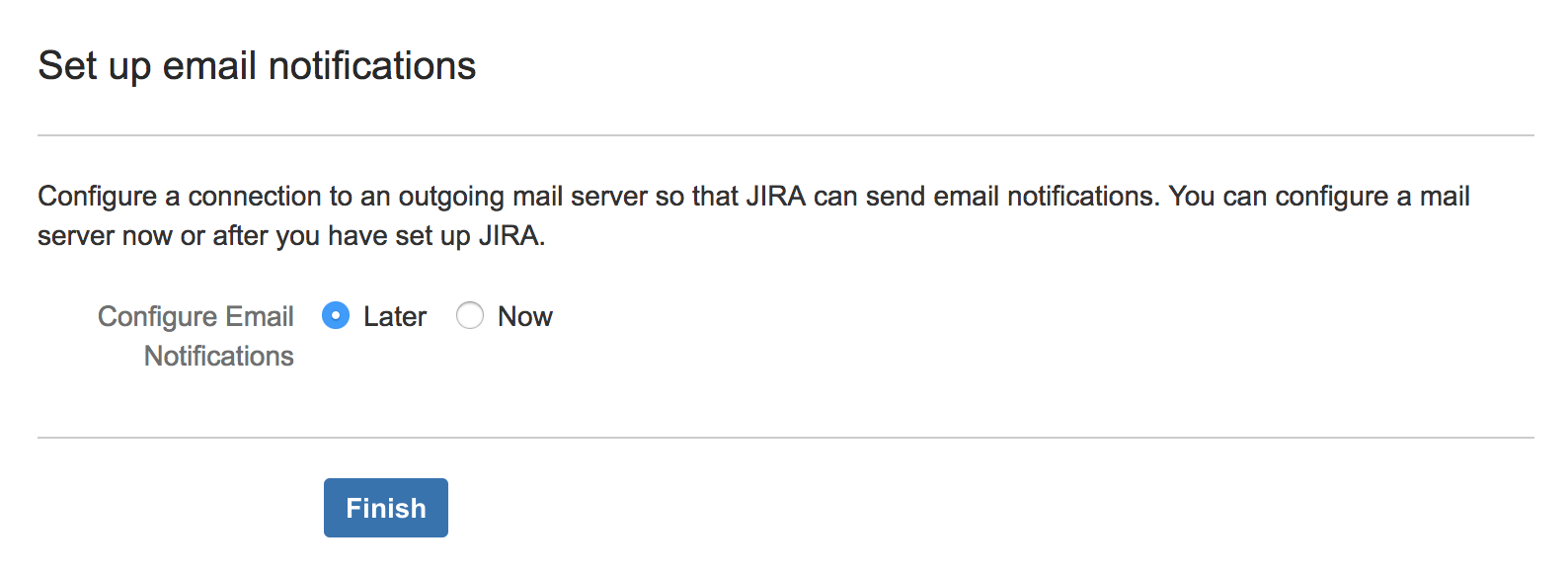The width and height of the screenshot is (1568, 576).
Task: Click the horizontal divider above Finish
Action: pyautogui.click(x=786, y=438)
